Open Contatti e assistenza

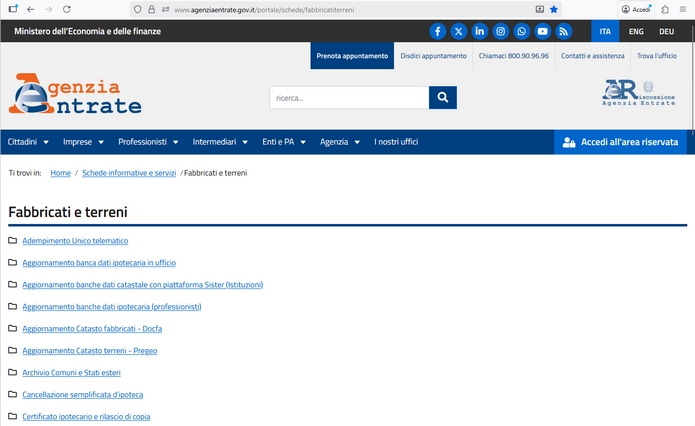[x=593, y=56]
